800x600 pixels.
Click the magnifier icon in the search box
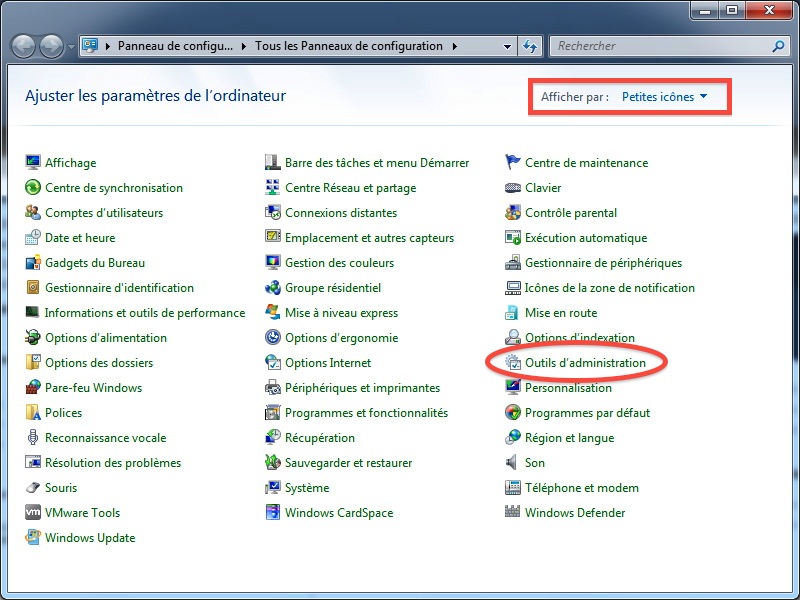[778, 46]
